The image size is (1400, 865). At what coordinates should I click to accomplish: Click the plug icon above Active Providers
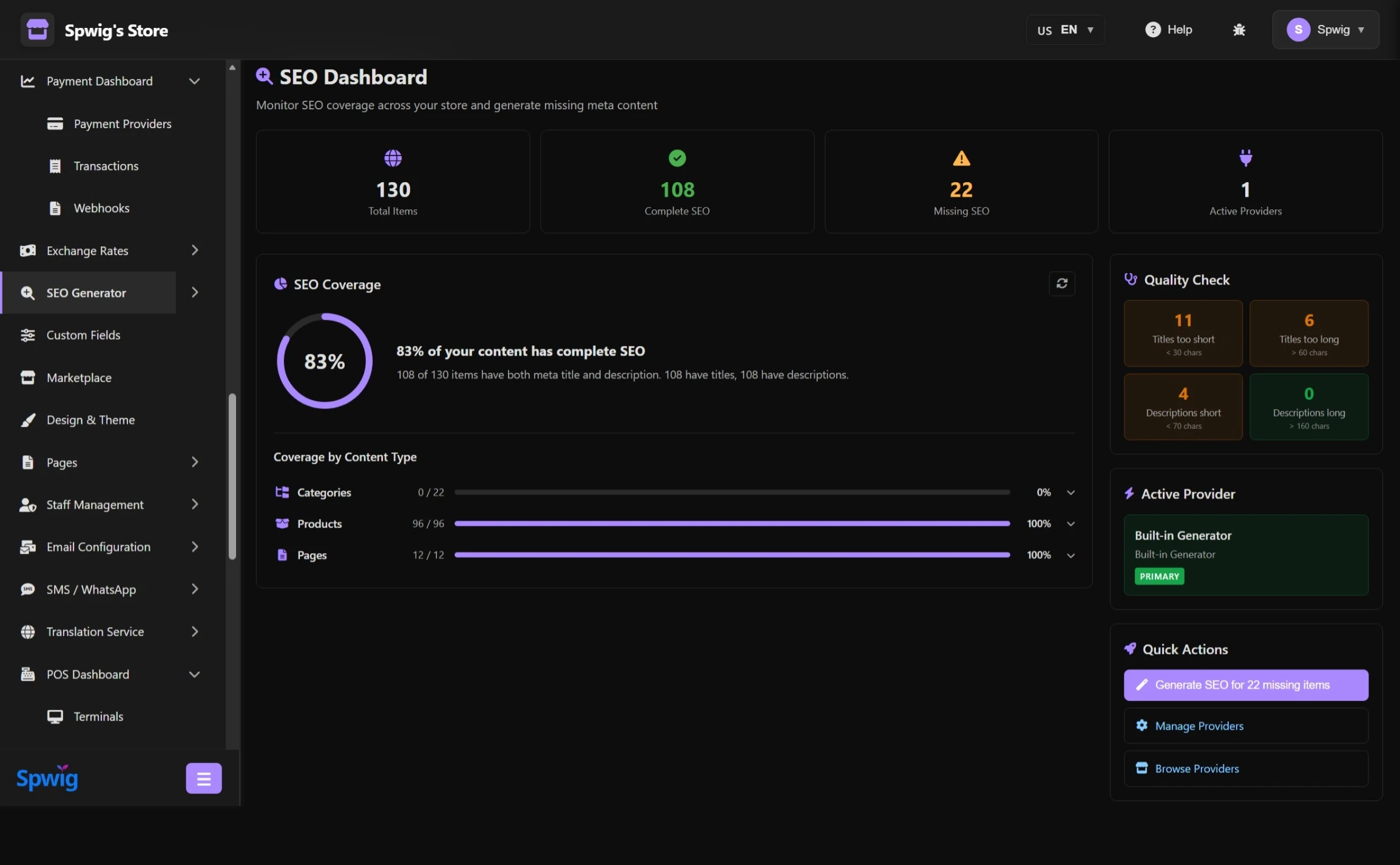1245,158
